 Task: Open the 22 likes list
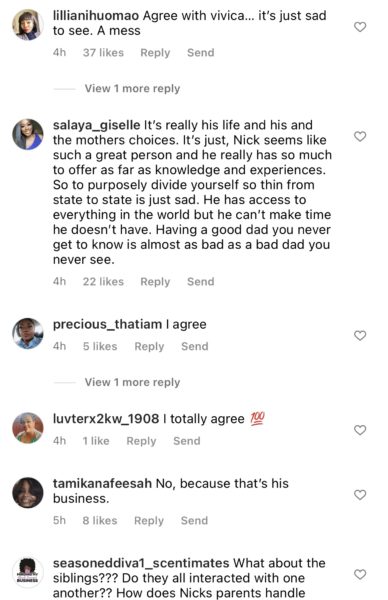[103, 282]
